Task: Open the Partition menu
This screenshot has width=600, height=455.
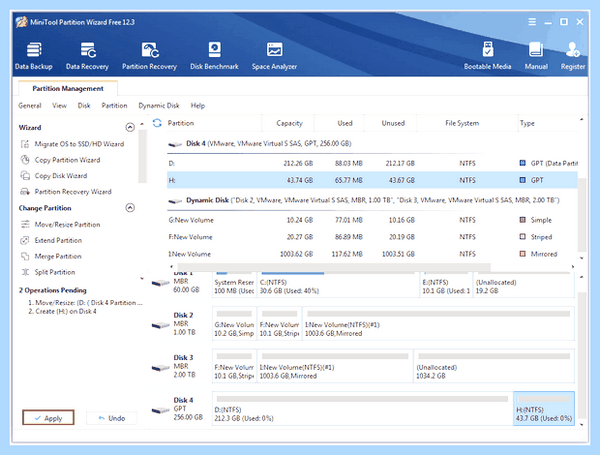Action: 114,105
